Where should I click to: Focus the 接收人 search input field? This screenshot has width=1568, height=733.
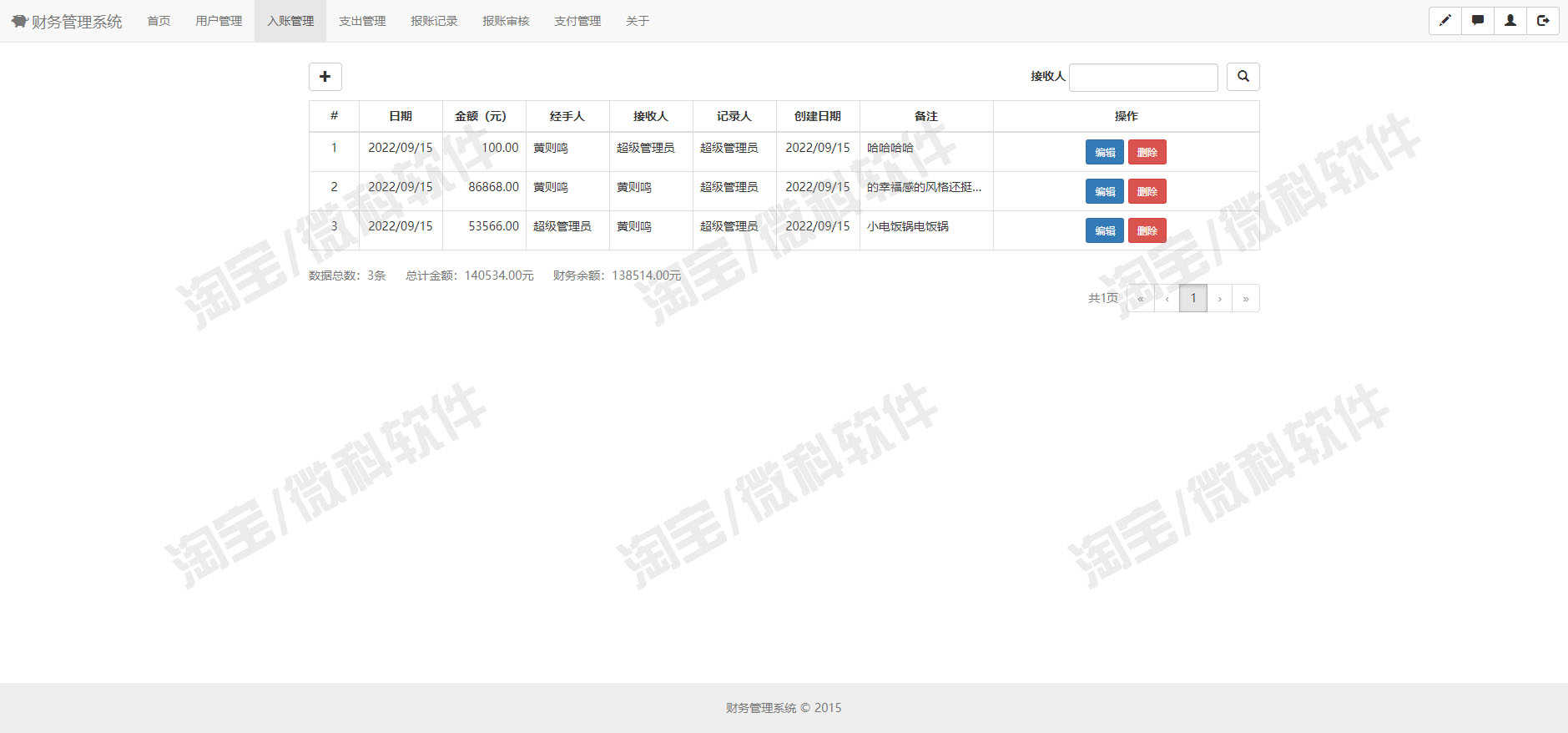(1143, 77)
